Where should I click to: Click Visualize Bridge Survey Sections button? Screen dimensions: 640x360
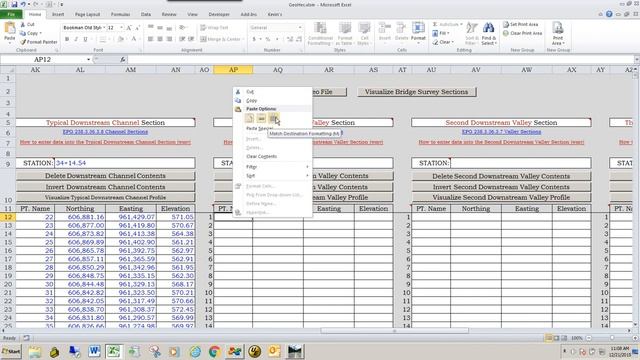tap(416, 92)
